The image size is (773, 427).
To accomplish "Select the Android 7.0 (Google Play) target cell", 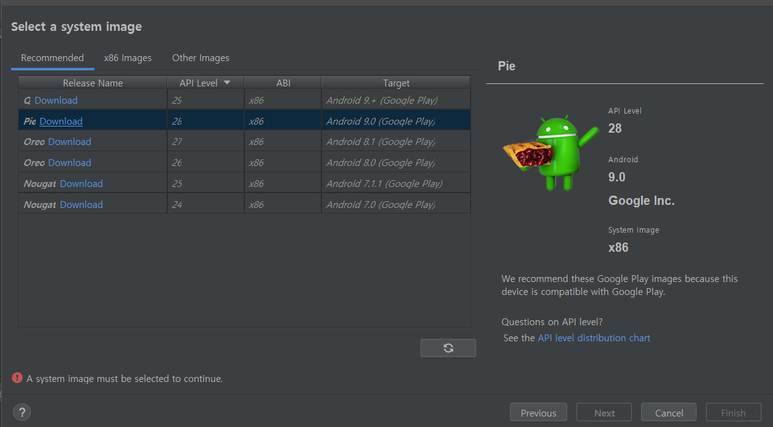I will [x=396, y=205].
